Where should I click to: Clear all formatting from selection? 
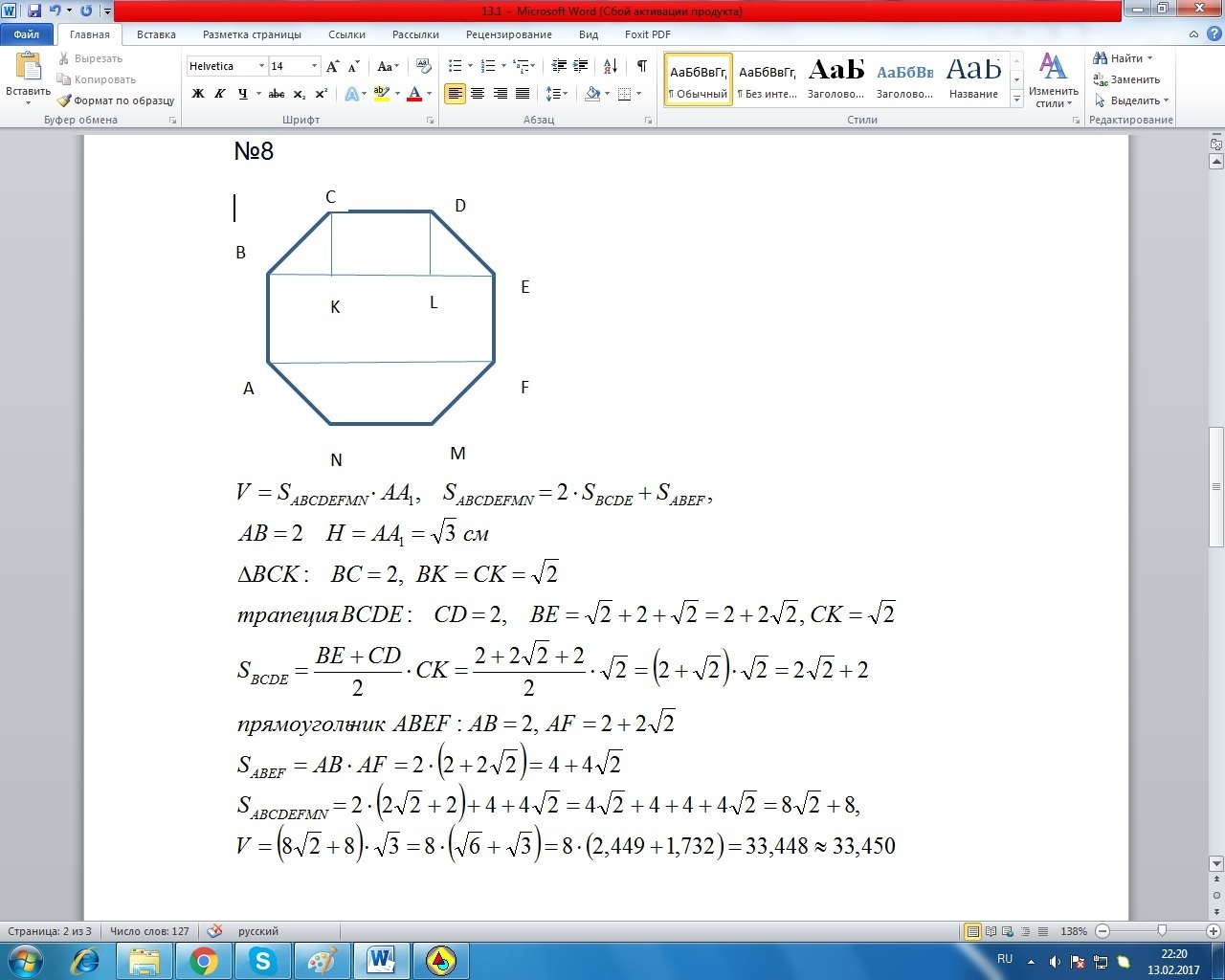(x=423, y=66)
